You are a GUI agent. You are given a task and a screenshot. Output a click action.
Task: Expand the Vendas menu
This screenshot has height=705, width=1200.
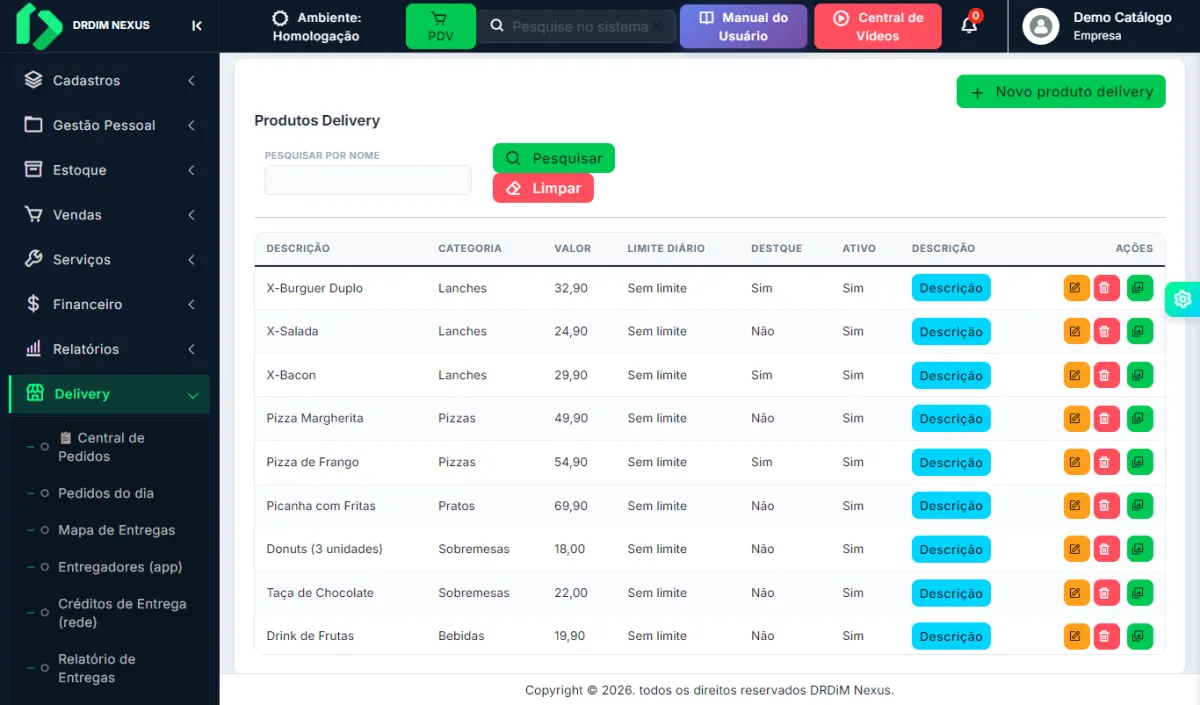(110, 215)
